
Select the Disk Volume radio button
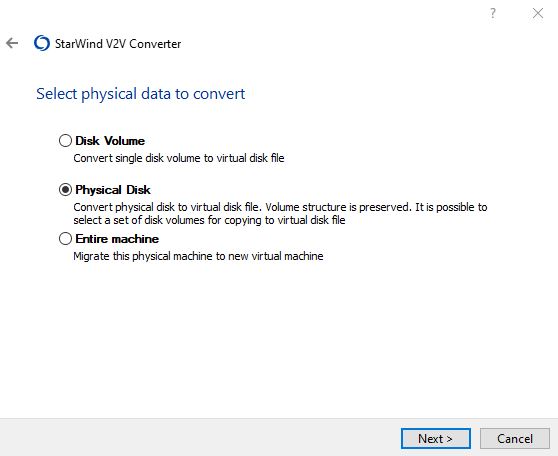coord(65,141)
